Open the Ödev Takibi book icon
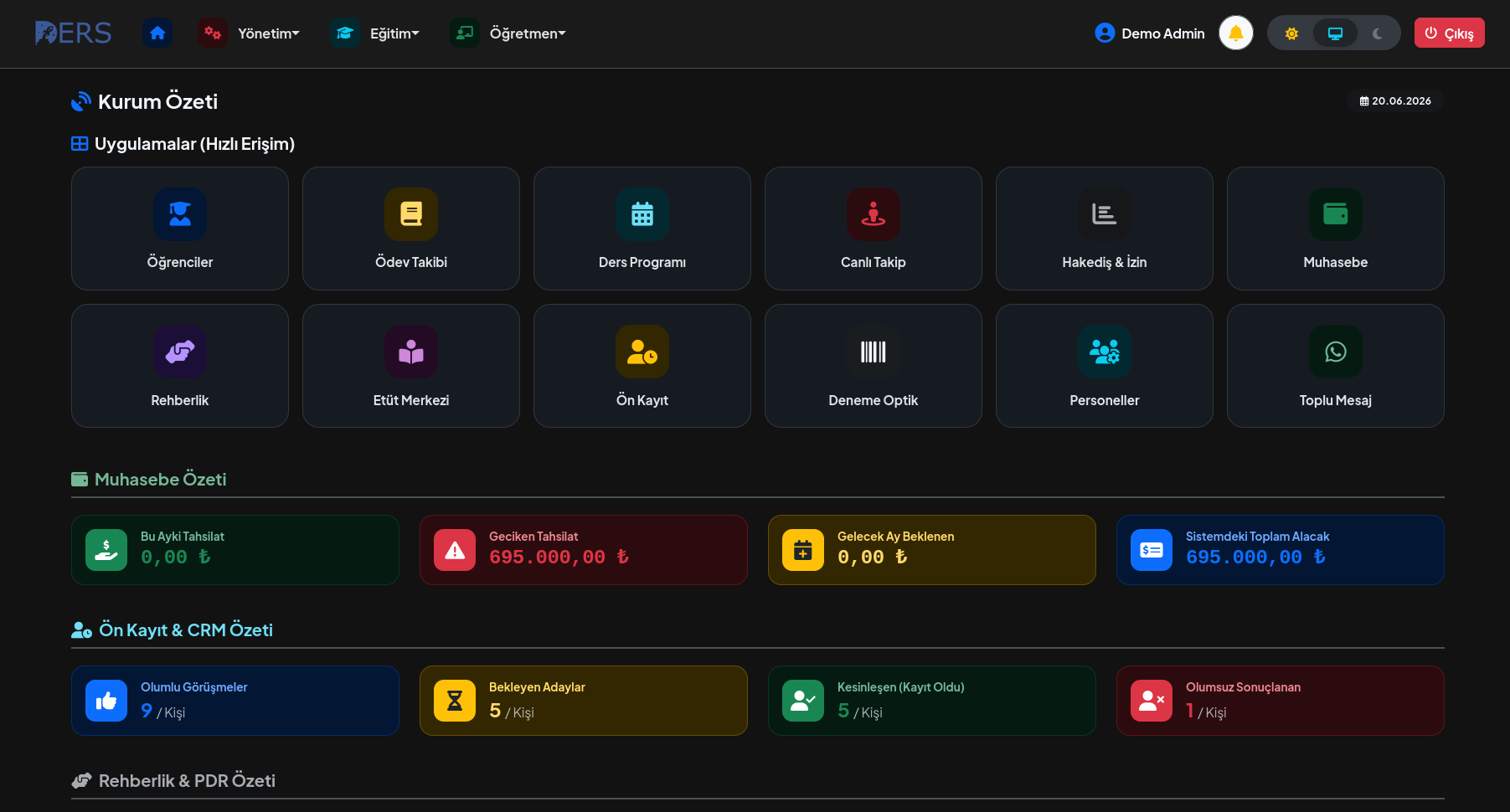Viewport: 1510px width, 812px height. pyautogui.click(x=411, y=214)
